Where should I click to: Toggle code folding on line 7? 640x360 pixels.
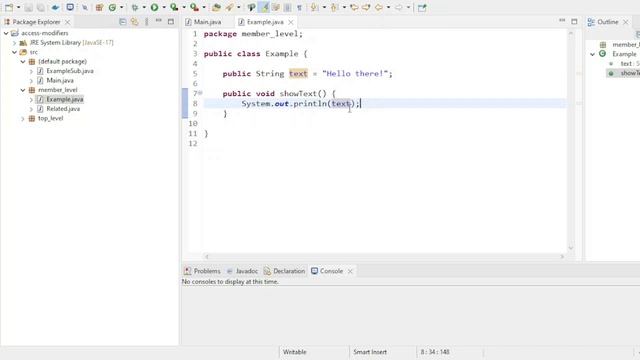(200, 93)
